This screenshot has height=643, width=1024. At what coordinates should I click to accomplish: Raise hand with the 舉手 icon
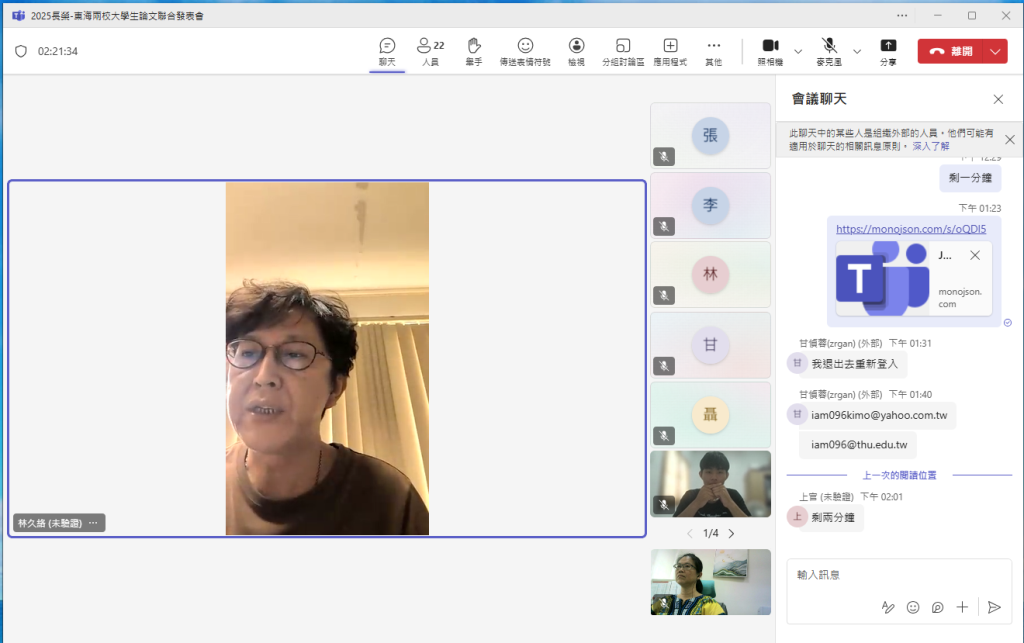[473, 52]
